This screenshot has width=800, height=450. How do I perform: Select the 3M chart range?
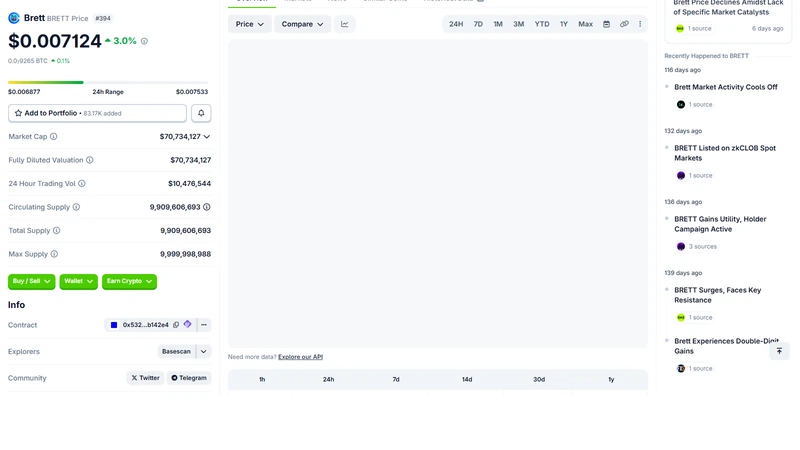point(518,24)
